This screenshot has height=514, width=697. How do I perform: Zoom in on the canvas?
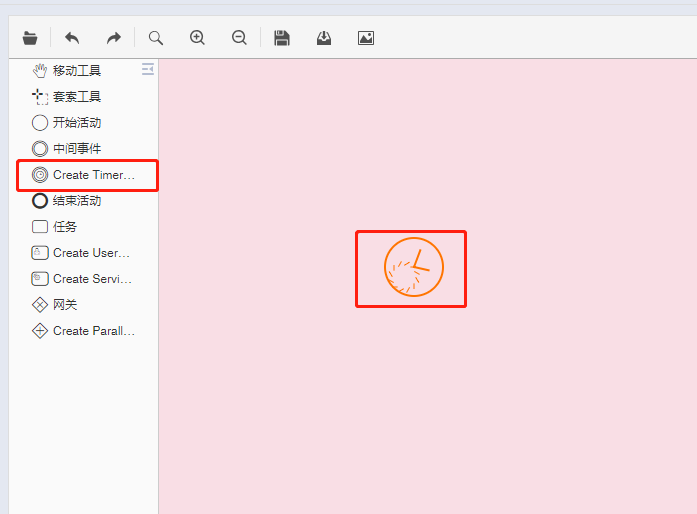click(197, 38)
